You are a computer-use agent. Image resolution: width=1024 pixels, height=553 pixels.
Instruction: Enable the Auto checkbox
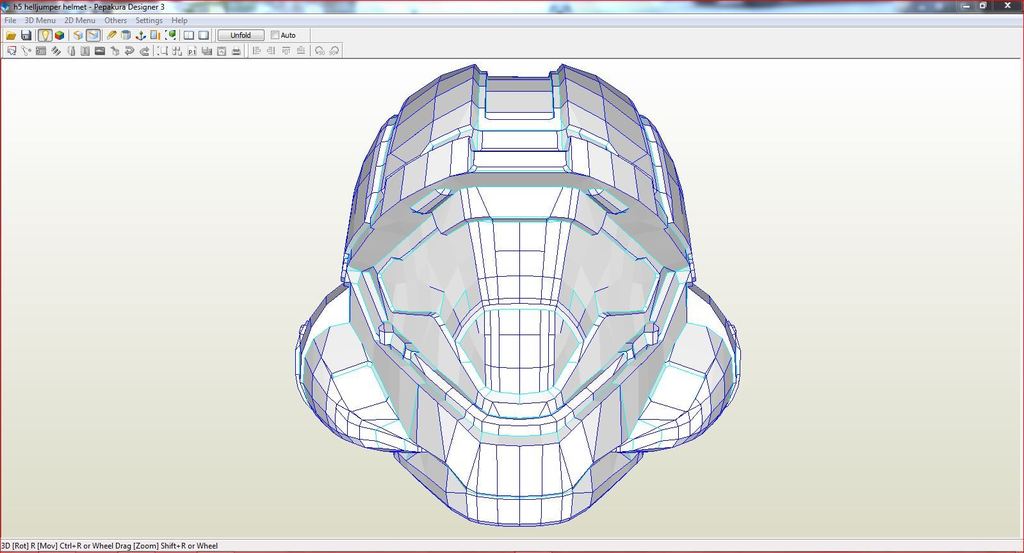(x=275, y=35)
